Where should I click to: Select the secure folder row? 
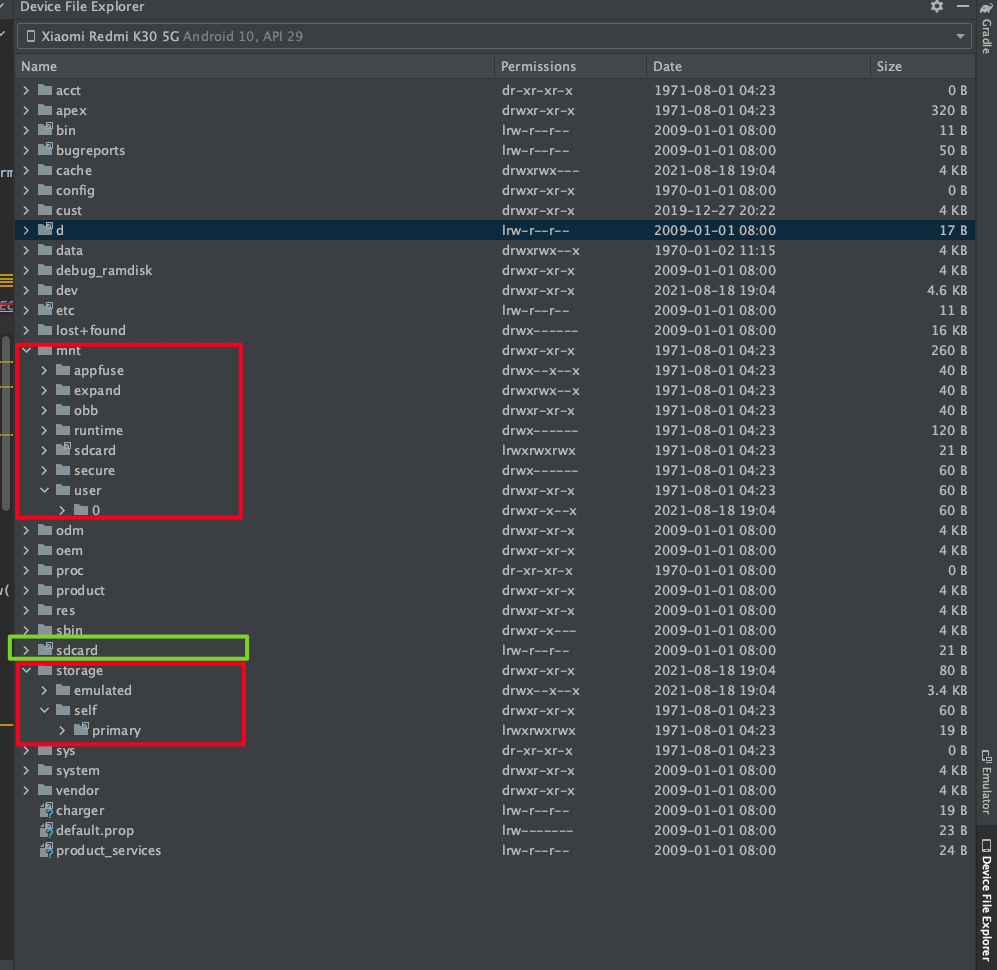pyautogui.click(x=495, y=470)
